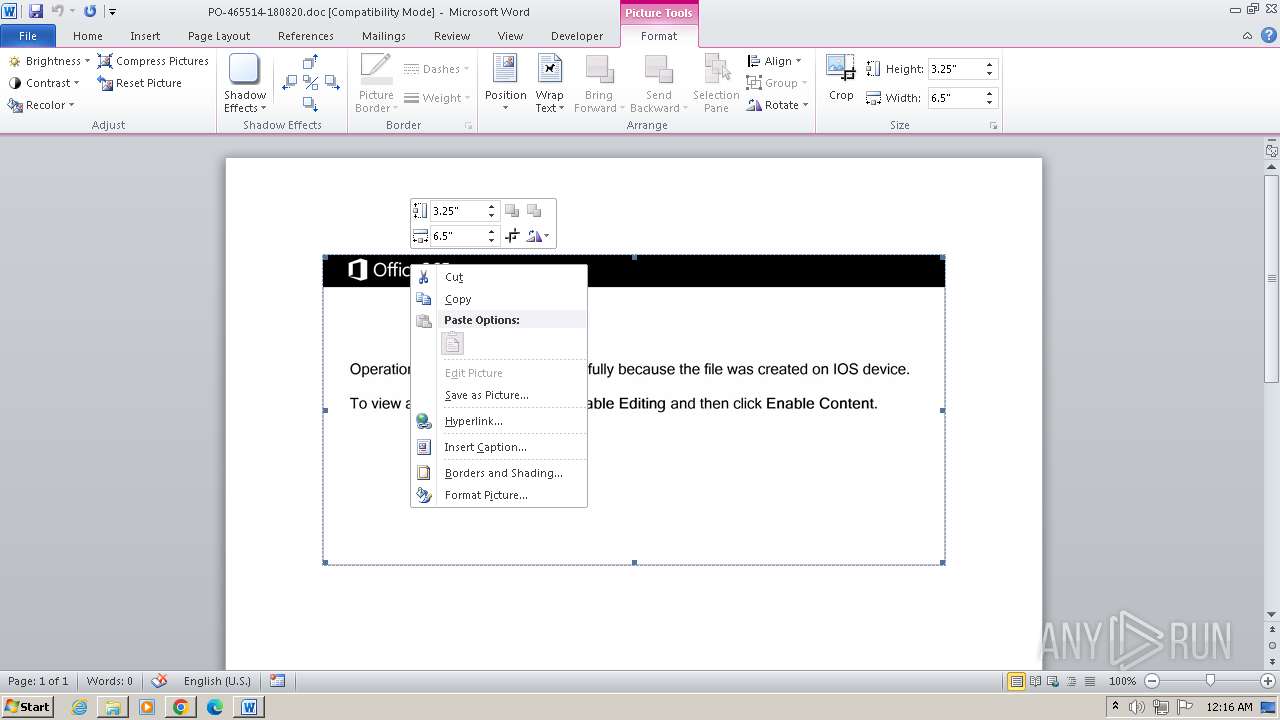Choose Copy from the context menu
The image size is (1280, 720).
499,299
